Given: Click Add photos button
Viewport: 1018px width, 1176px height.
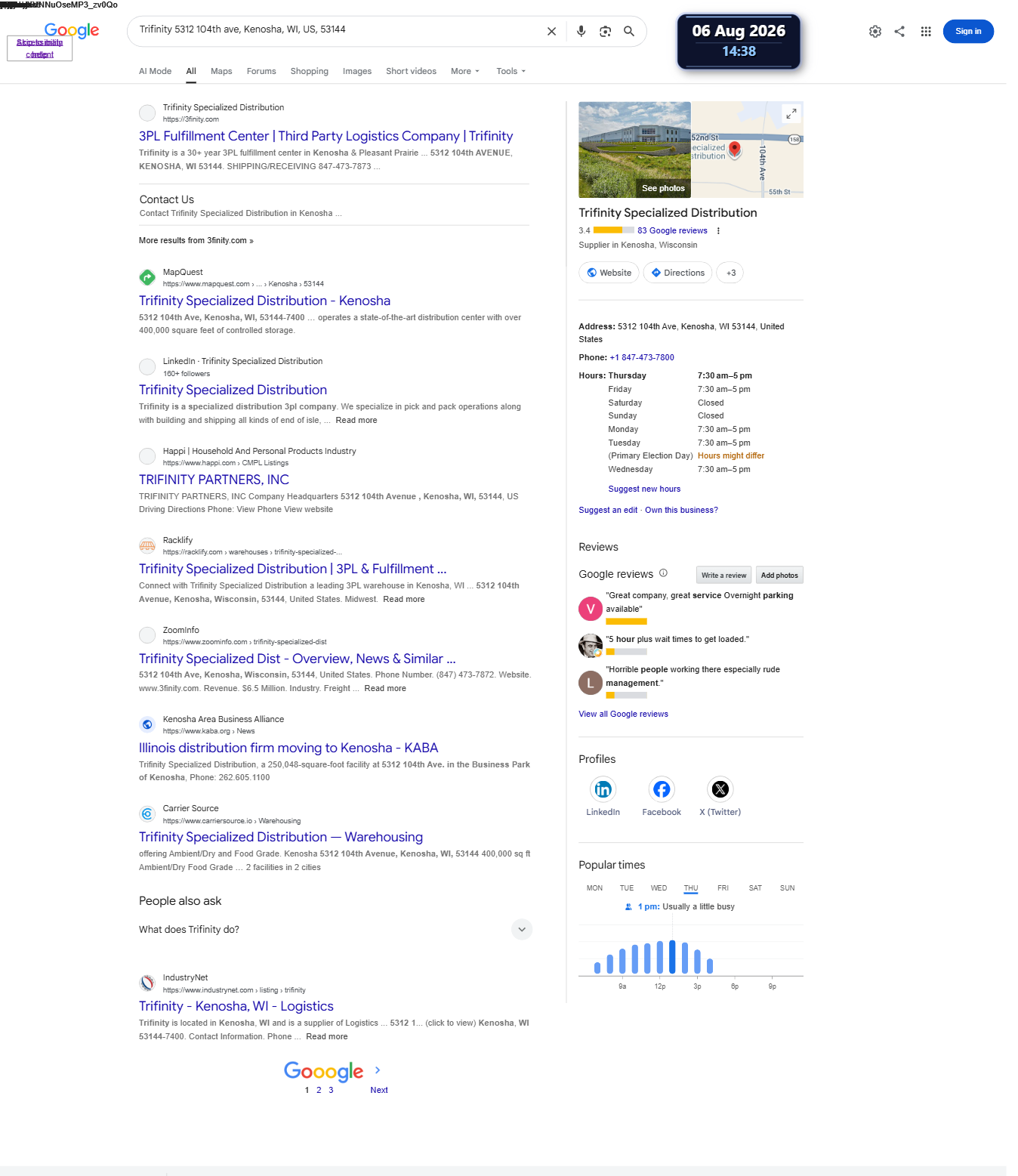Looking at the screenshot, I should click(779, 576).
